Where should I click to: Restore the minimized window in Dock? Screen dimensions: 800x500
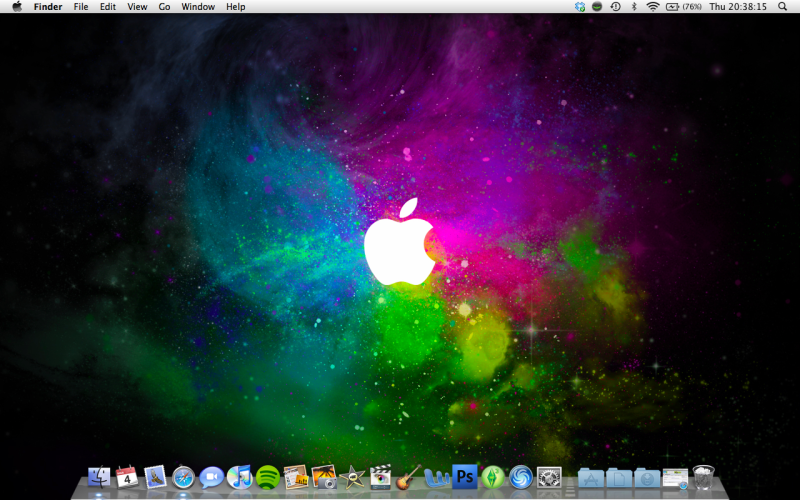[x=675, y=479]
